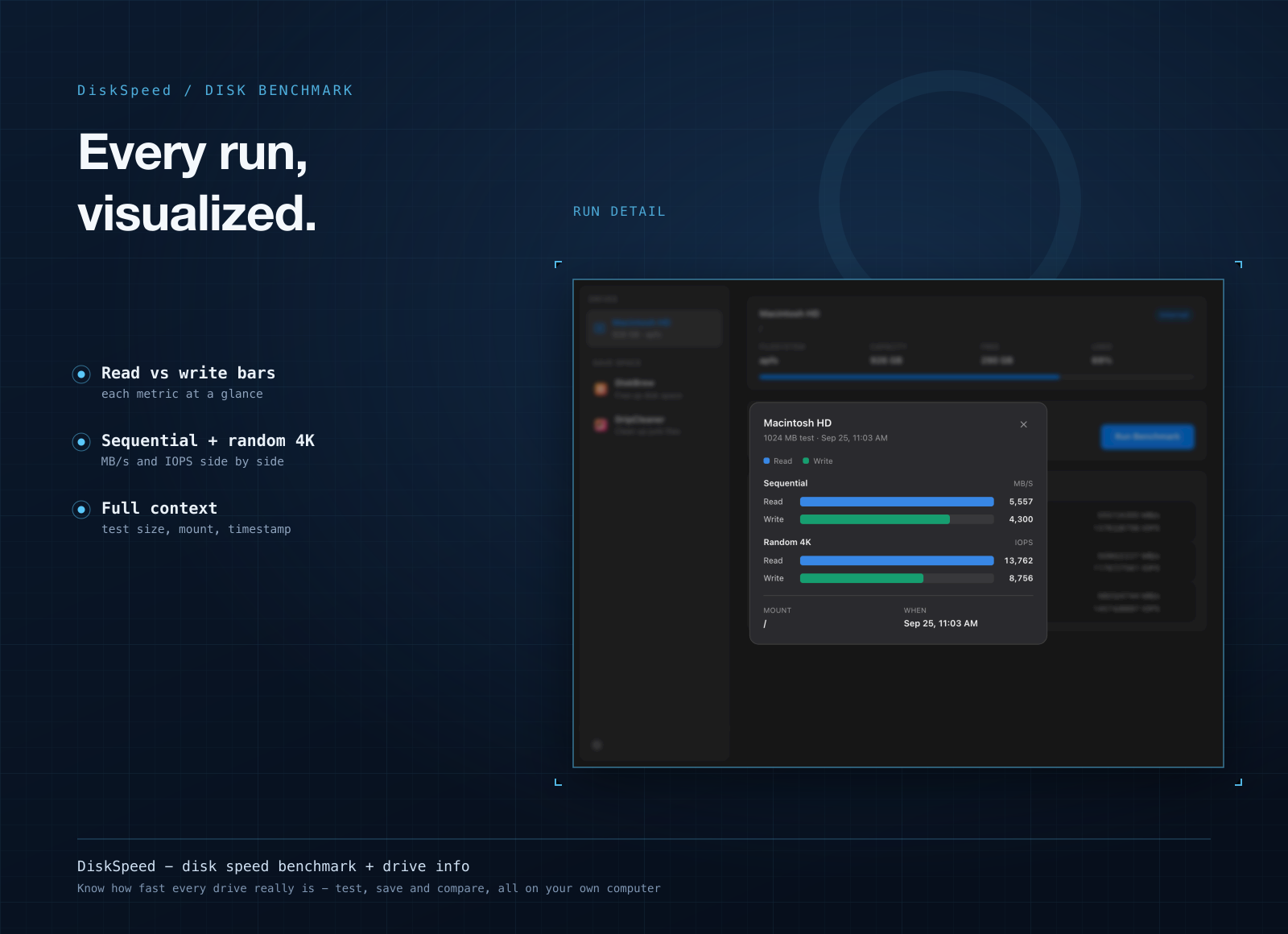Click the Random 4K Read blue bar
The image size is (1288, 934).
(897, 560)
